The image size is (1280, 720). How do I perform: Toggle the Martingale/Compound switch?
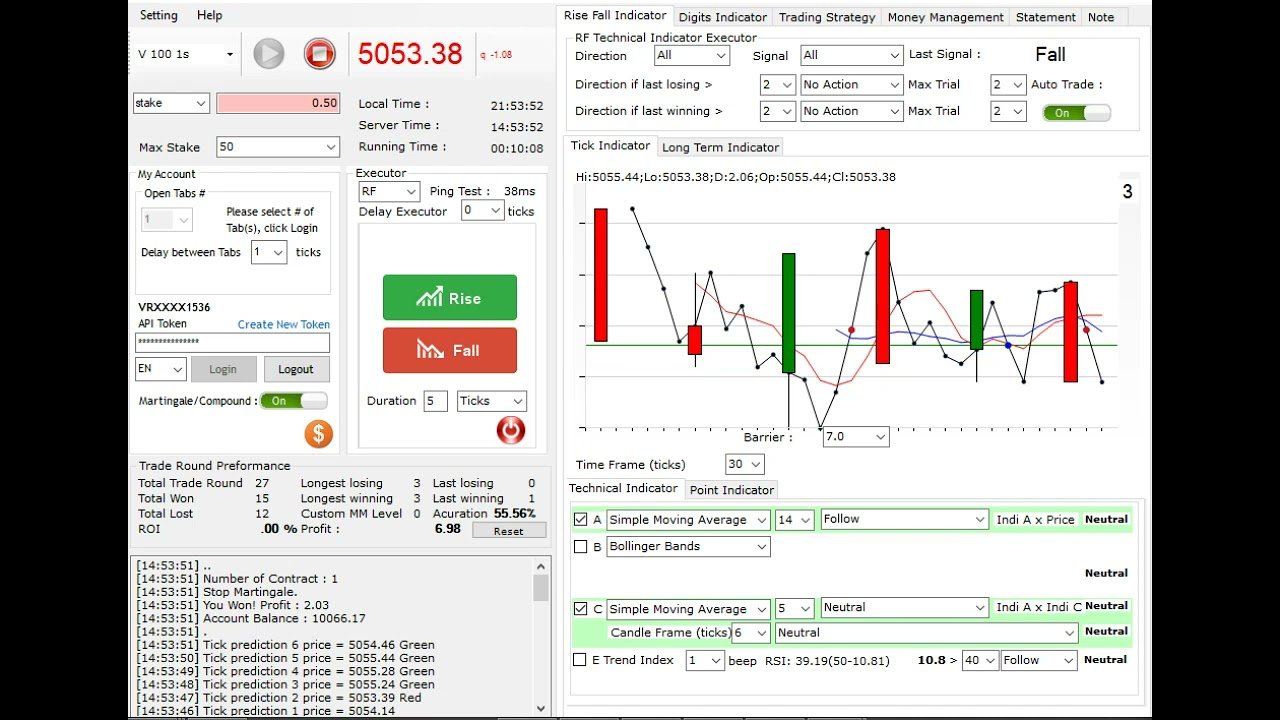point(293,401)
